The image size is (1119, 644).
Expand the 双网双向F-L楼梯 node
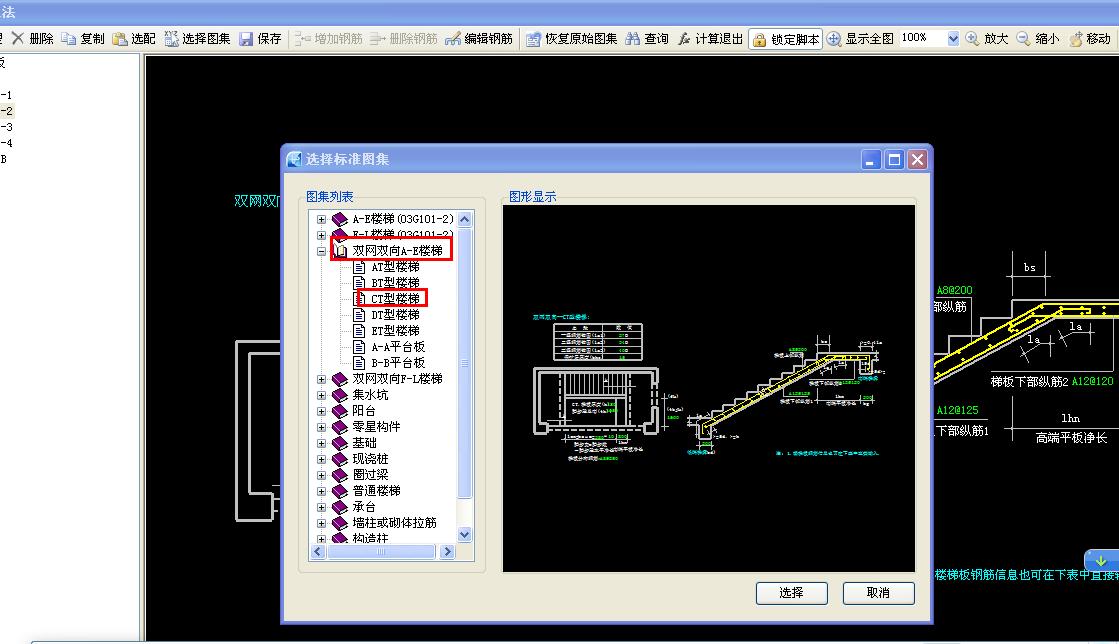click(321, 379)
